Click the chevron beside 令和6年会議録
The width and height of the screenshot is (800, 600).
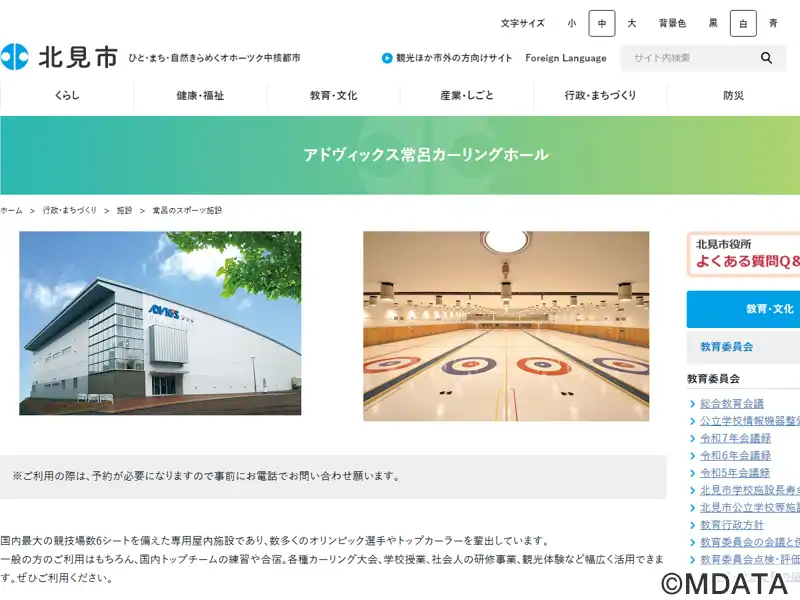(x=692, y=456)
